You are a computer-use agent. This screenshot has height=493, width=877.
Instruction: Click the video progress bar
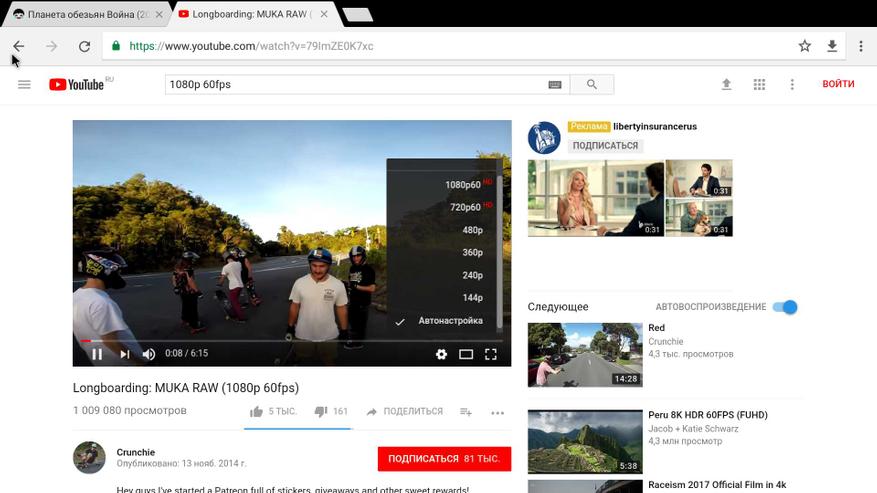coord(290,340)
